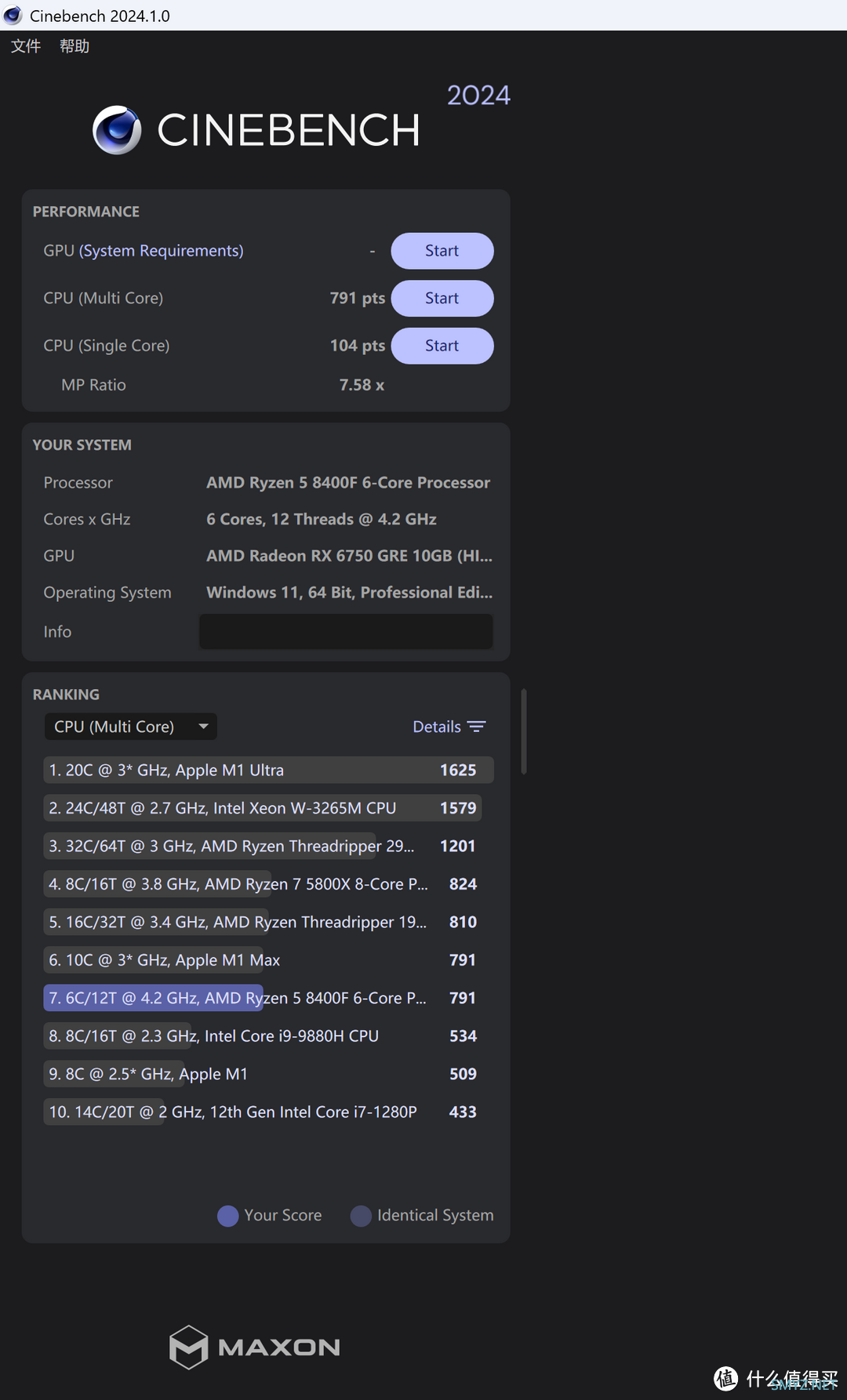Start the CPU Single Core test
Image resolution: width=847 pixels, height=1400 pixels.
pyautogui.click(x=442, y=346)
